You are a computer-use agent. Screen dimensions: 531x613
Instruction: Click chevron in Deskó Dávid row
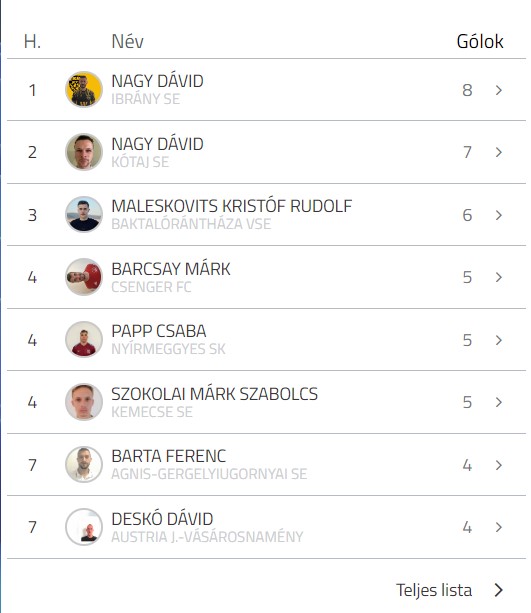[499, 527]
